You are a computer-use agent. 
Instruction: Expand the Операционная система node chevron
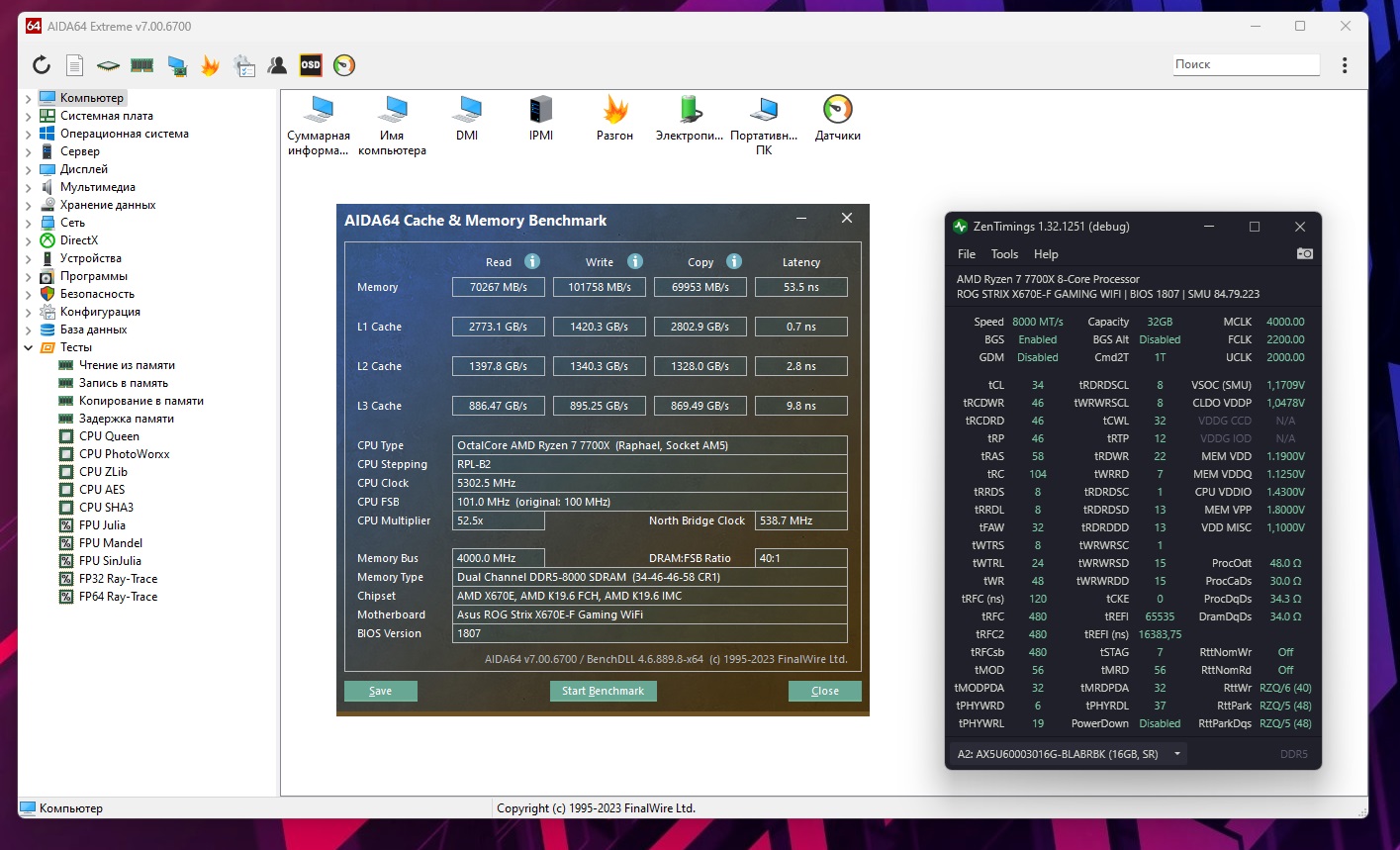pyautogui.click(x=28, y=134)
